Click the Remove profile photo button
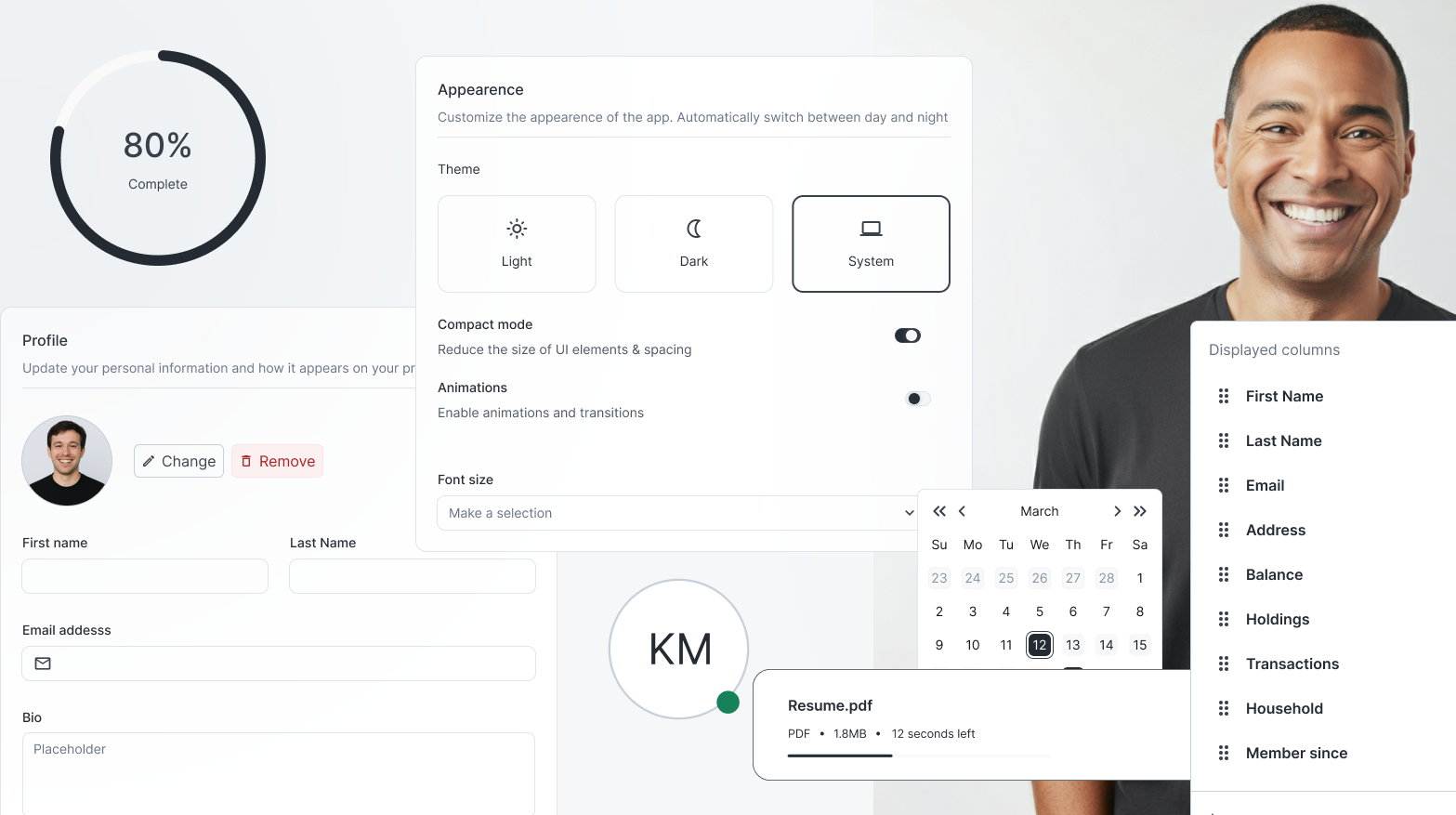The height and width of the screenshot is (815, 1456). tap(277, 460)
